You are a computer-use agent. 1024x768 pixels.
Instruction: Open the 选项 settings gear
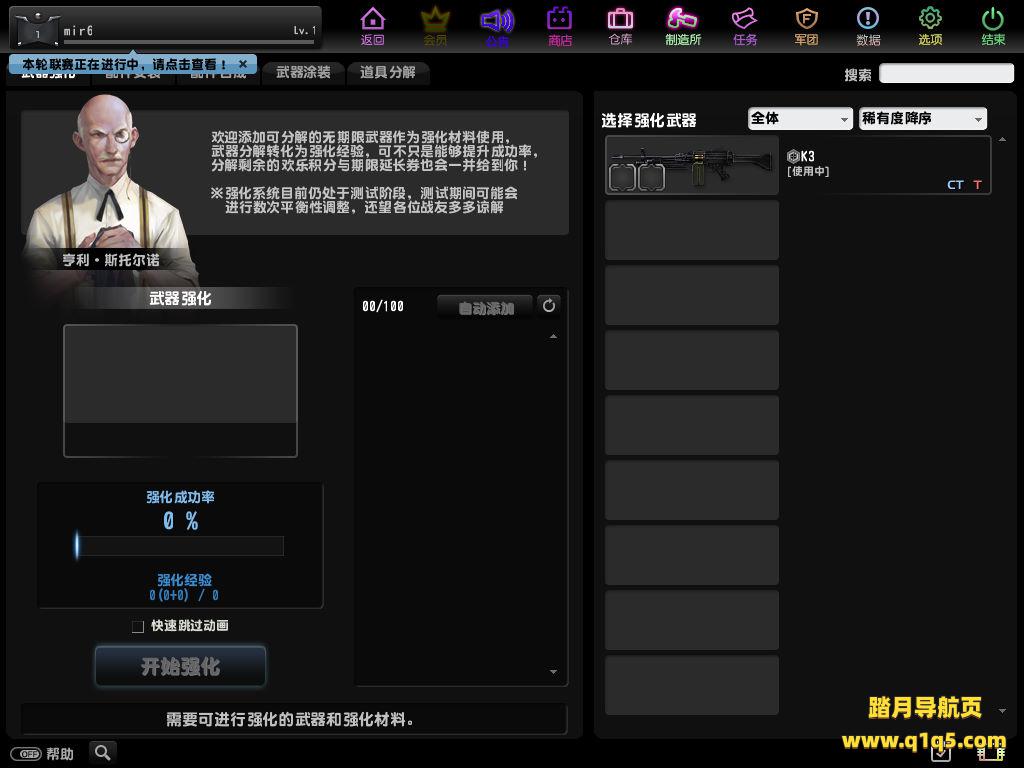pyautogui.click(x=930, y=25)
